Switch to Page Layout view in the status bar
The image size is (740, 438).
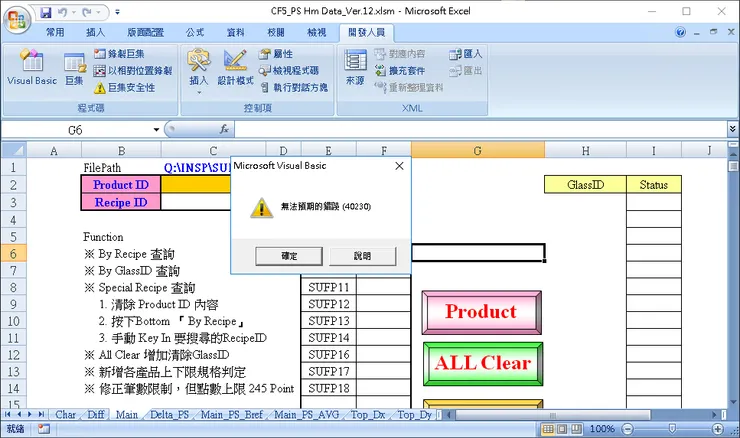(562, 429)
